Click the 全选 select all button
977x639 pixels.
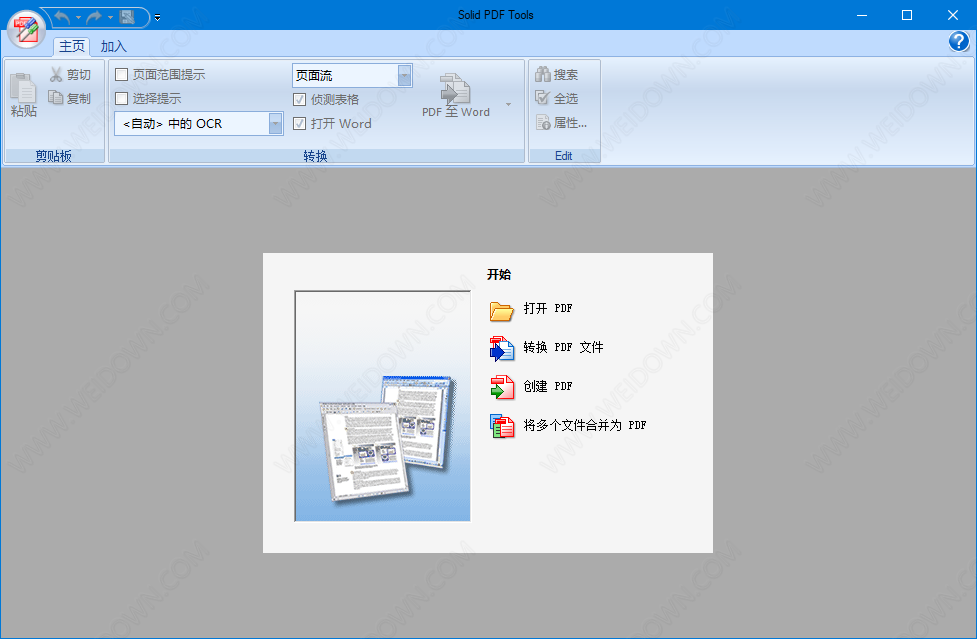[x=556, y=98]
